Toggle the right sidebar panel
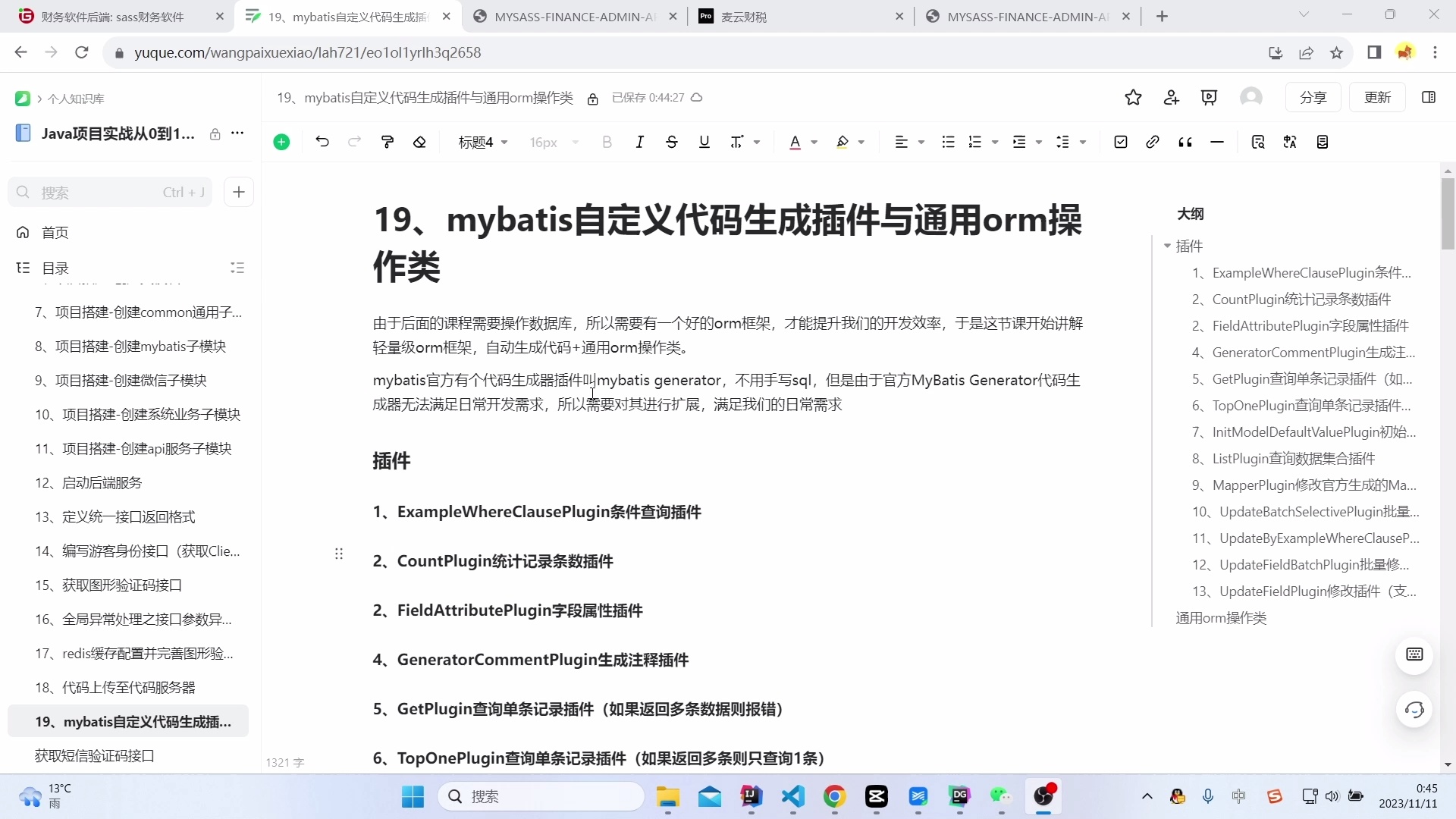The image size is (1456, 819). coord(1430,97)
